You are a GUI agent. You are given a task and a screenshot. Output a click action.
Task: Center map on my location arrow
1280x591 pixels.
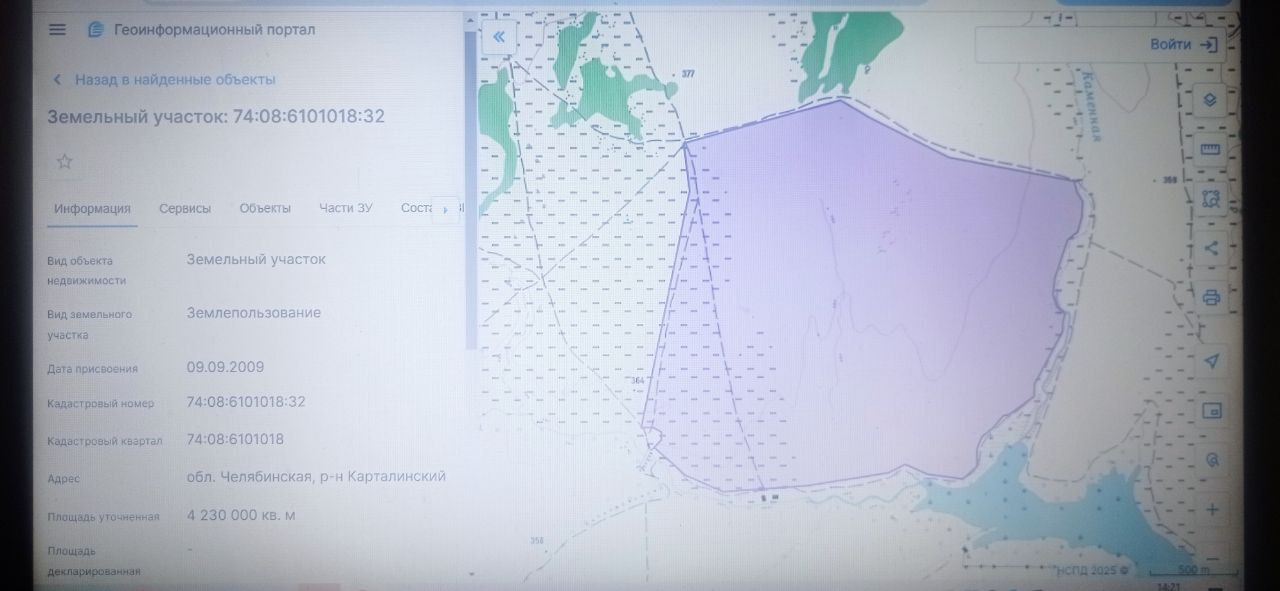click(x=1212, y=360)
